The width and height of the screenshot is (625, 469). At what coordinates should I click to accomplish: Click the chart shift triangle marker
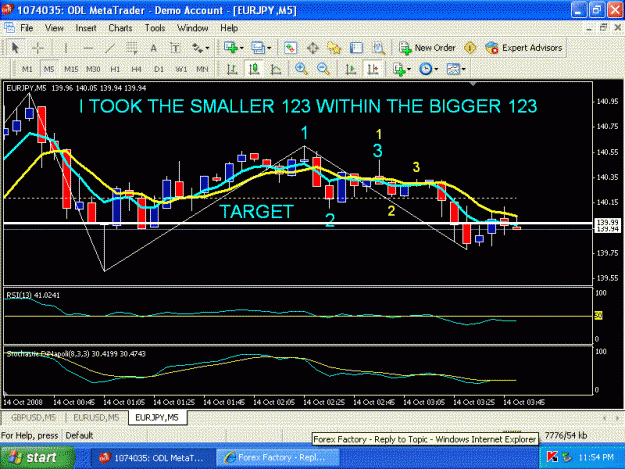[473, 84]
